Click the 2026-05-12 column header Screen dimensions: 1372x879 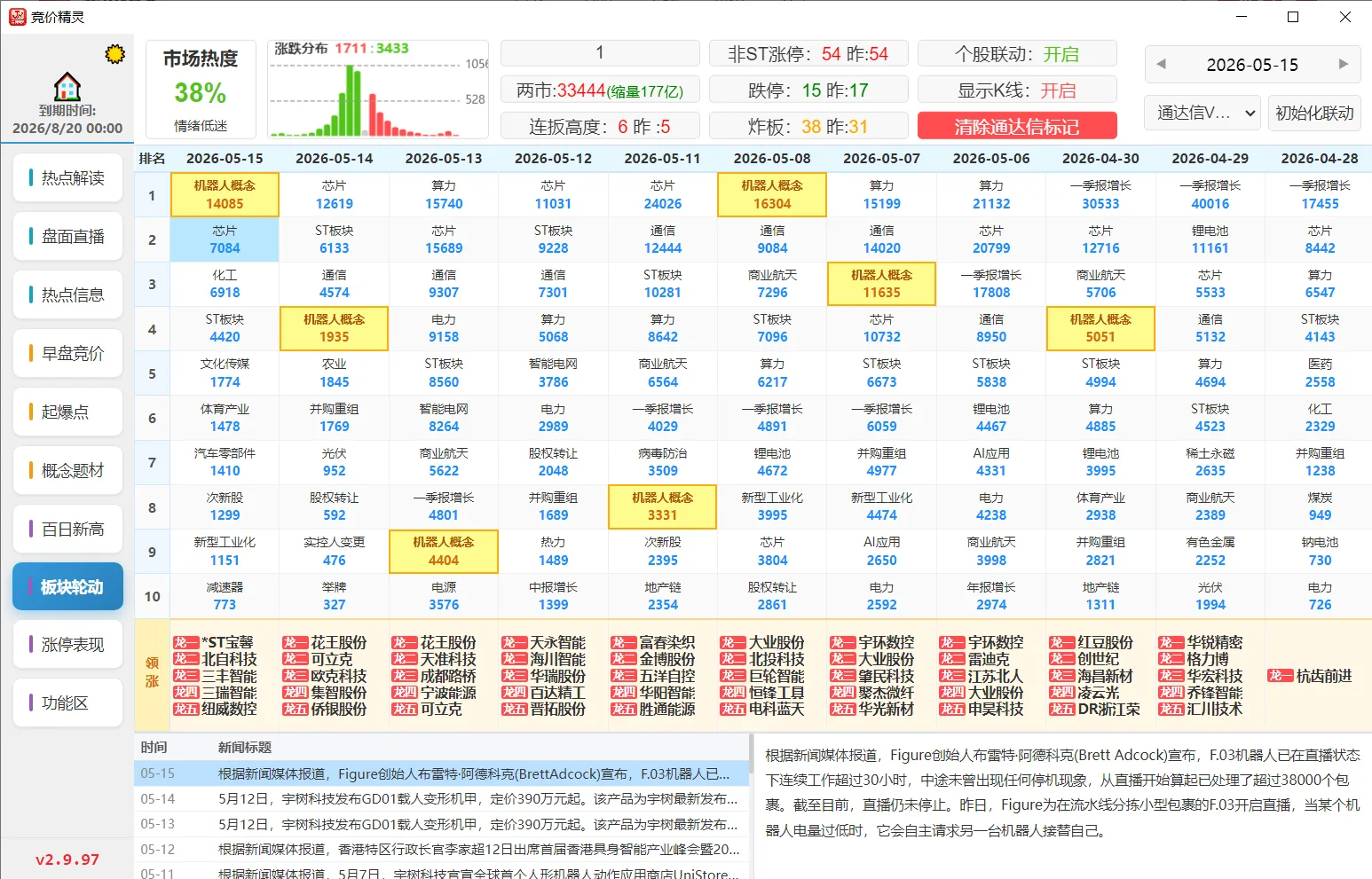(553, 159)
